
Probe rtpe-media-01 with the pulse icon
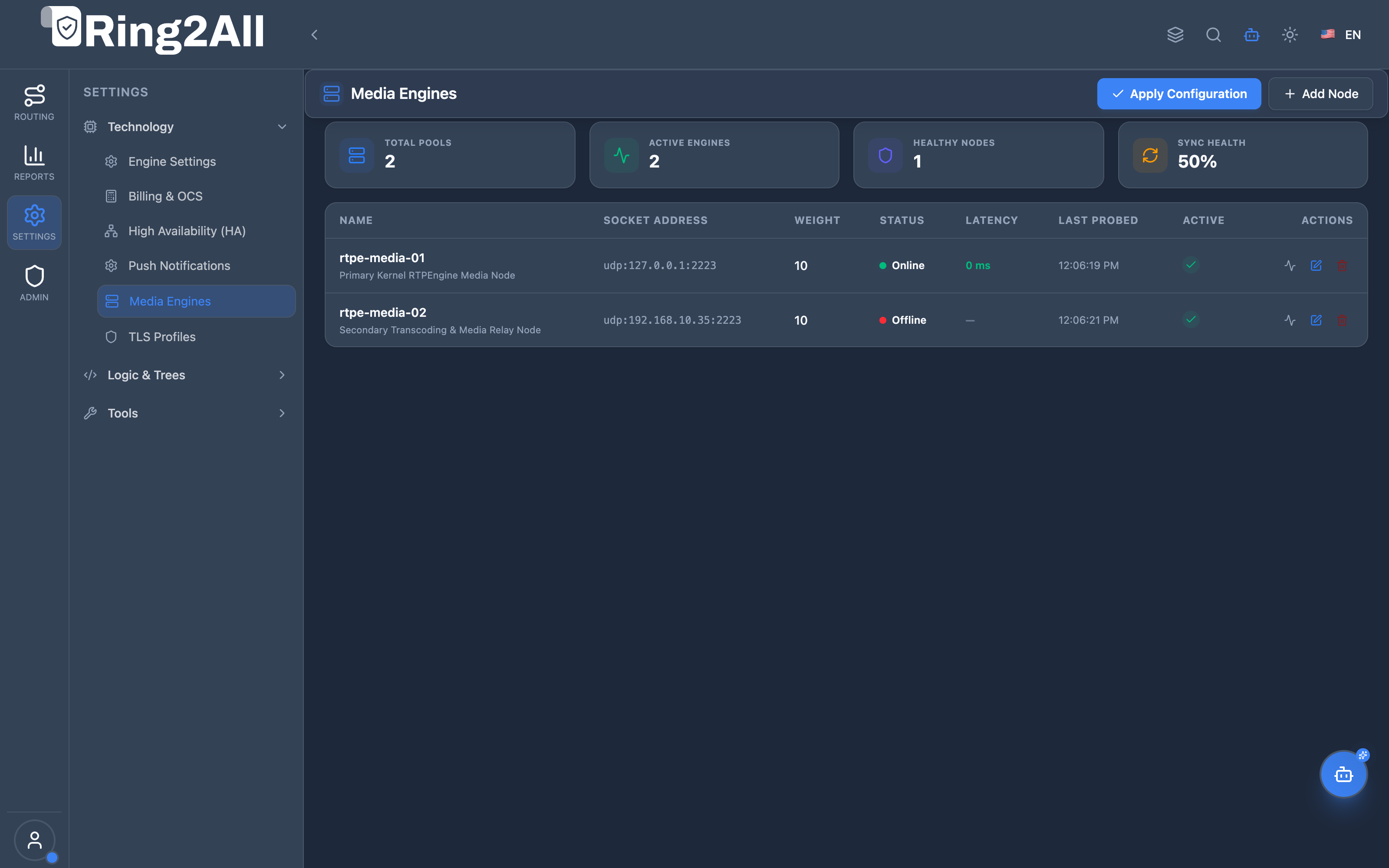(1290, 265)
